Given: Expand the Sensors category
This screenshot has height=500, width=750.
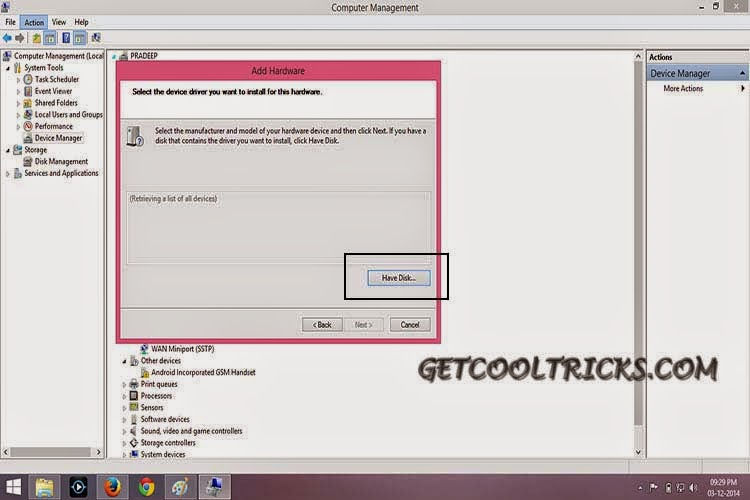Looking at the screenshot, I should [x=124, y=408].
